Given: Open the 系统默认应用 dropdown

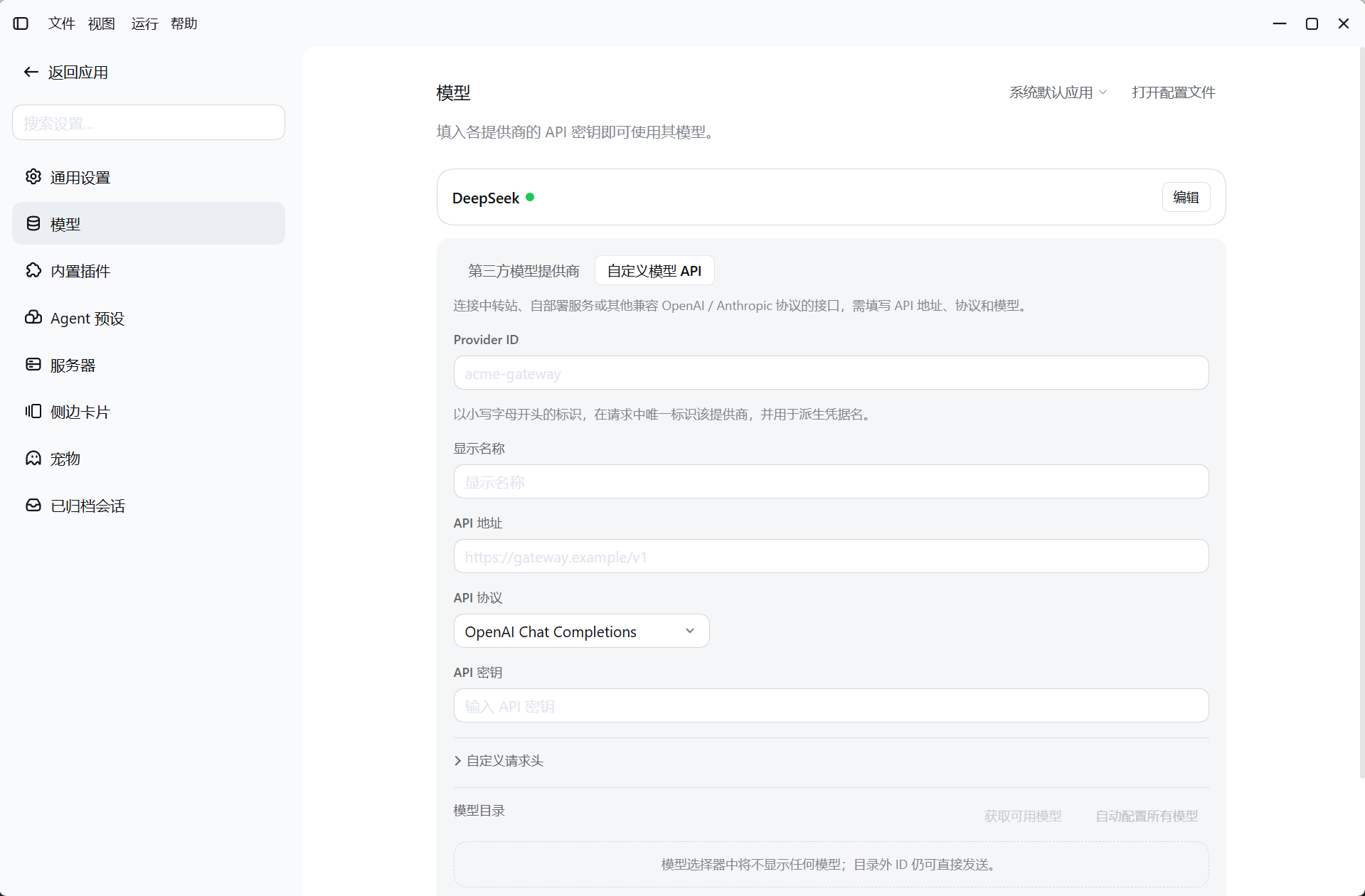Looking at the screenshot, I should (x=1058, y=92).
